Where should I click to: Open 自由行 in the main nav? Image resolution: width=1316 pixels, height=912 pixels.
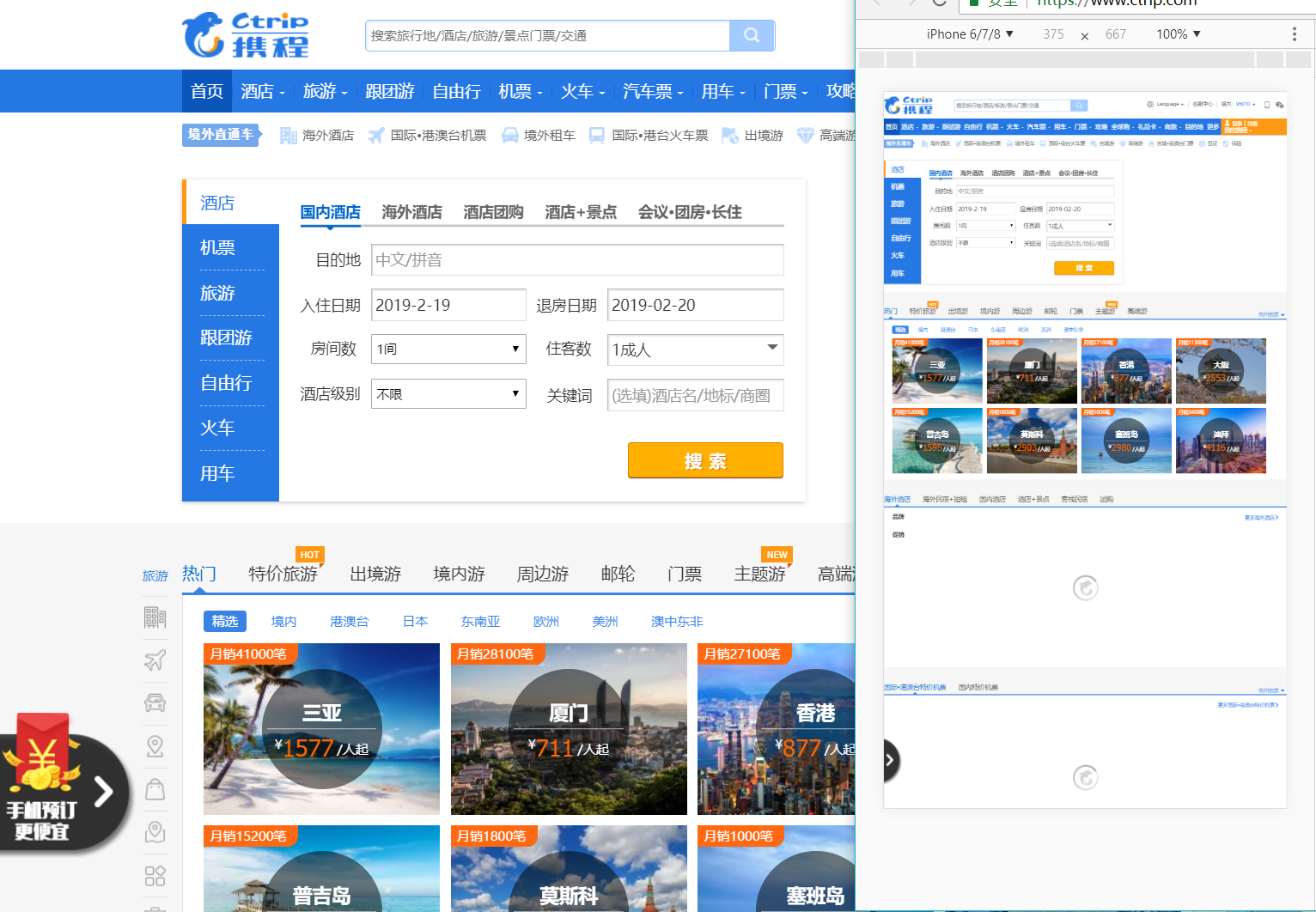(456, 91)
